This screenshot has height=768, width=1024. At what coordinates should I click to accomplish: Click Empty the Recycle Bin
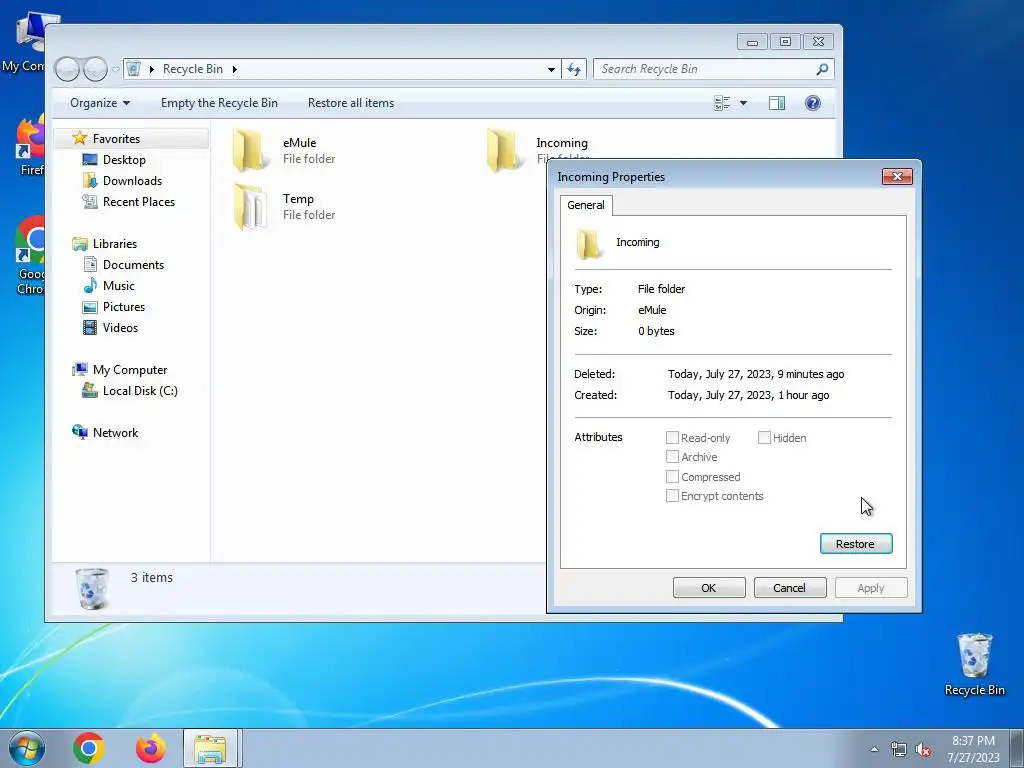click(219, 103)
